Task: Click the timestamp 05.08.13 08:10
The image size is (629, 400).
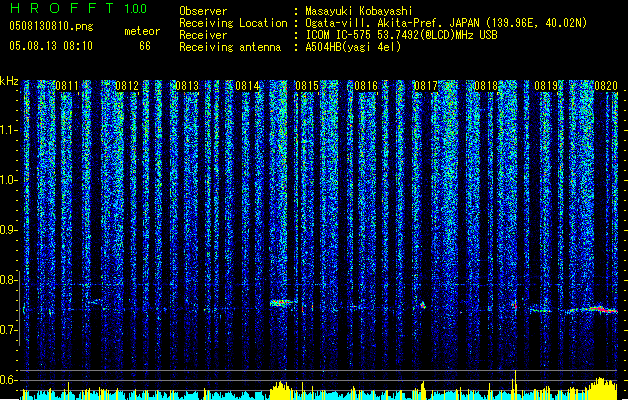Action: pyautogui.click(x=51, y=46)
